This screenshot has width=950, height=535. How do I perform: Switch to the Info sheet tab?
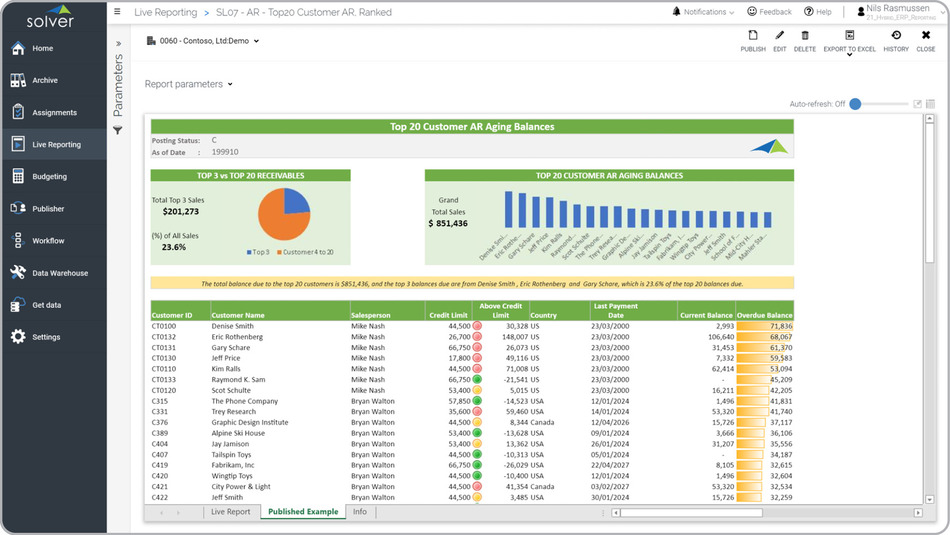[359, 512]
